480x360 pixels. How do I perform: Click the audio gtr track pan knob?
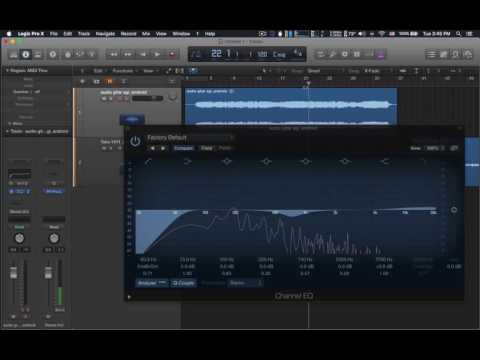pos(172,97)
